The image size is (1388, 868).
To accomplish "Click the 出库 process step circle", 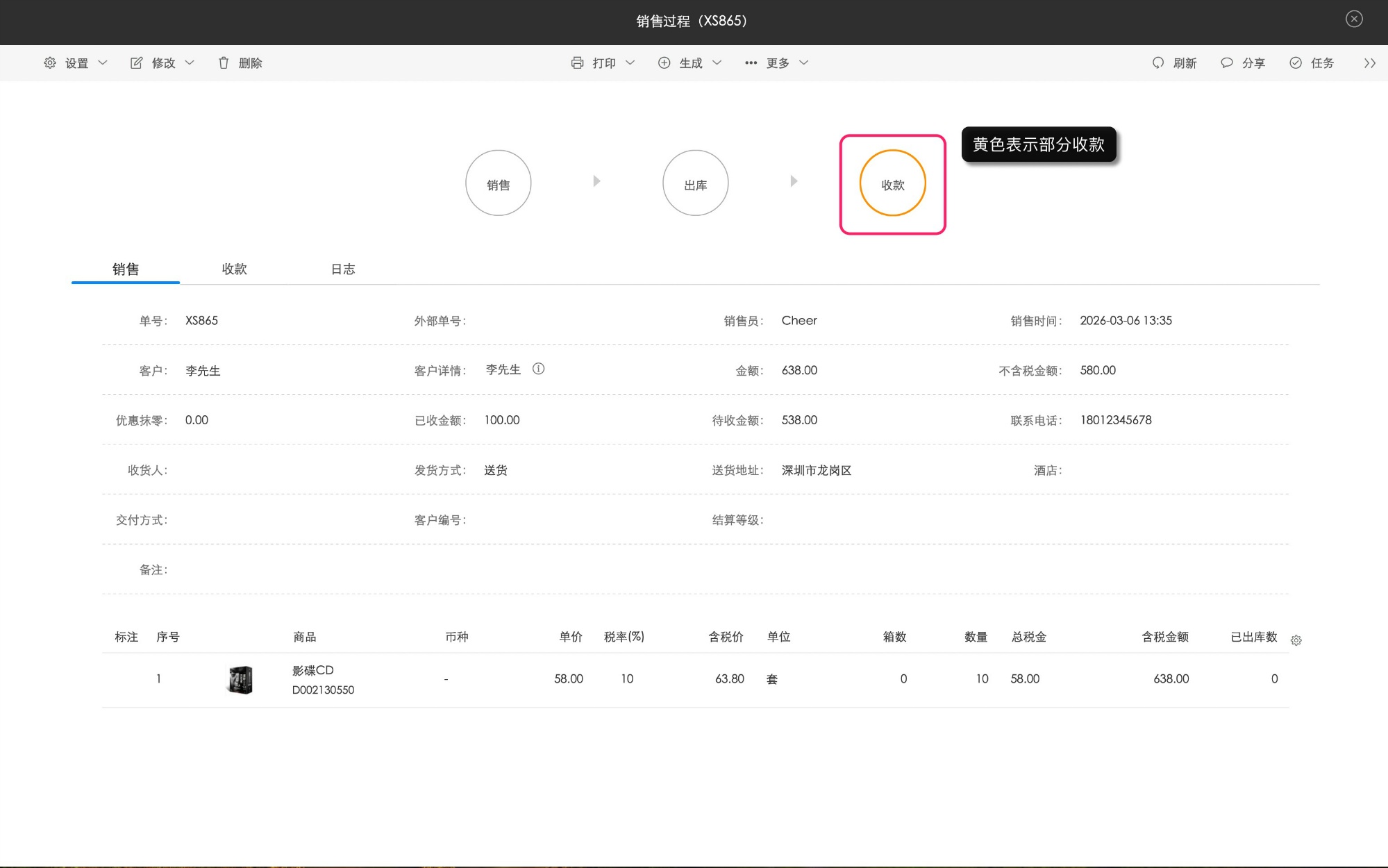I will point(695,183).
